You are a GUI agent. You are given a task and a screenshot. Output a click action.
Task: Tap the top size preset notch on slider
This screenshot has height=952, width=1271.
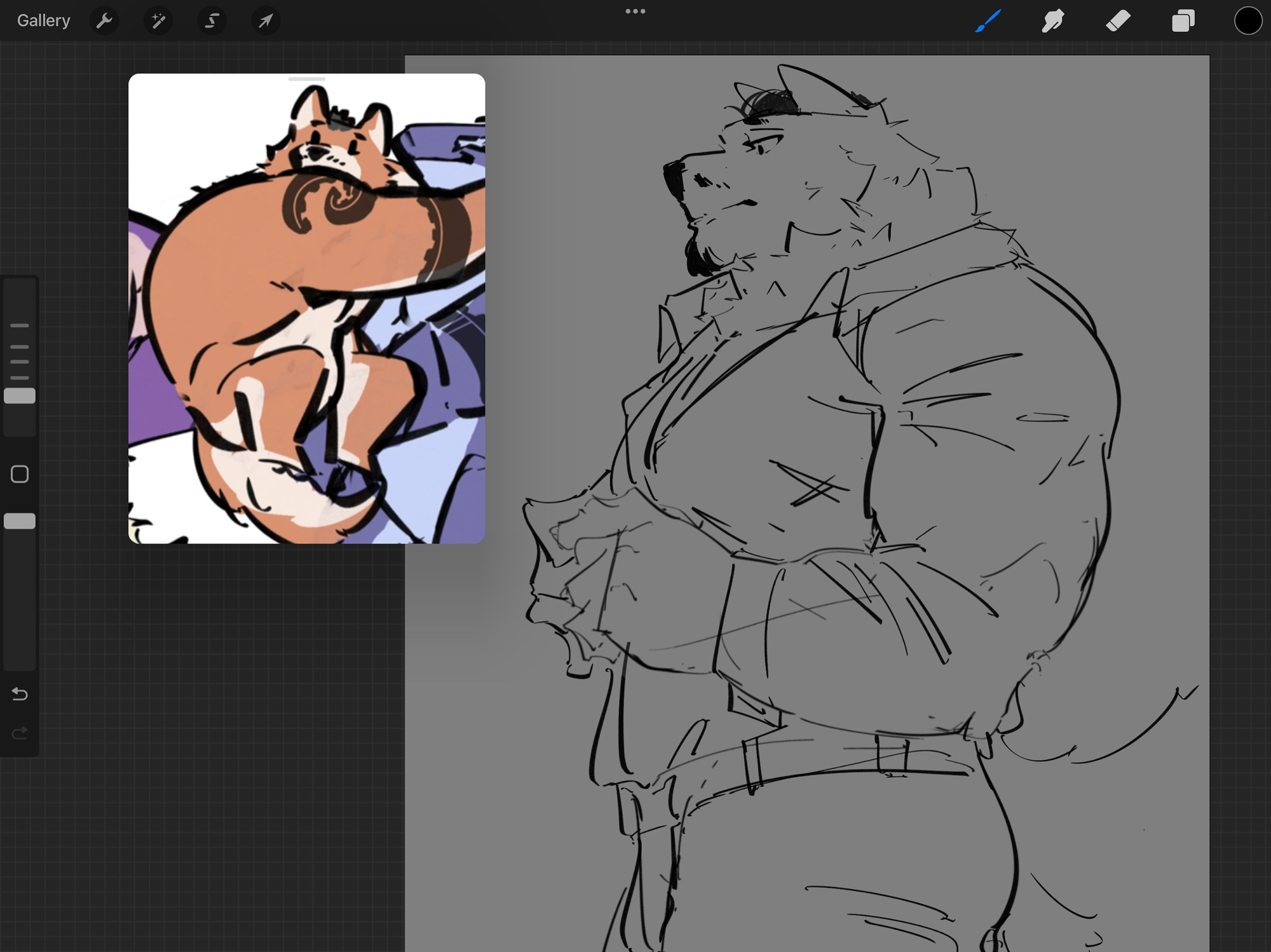tap(20, 325)
